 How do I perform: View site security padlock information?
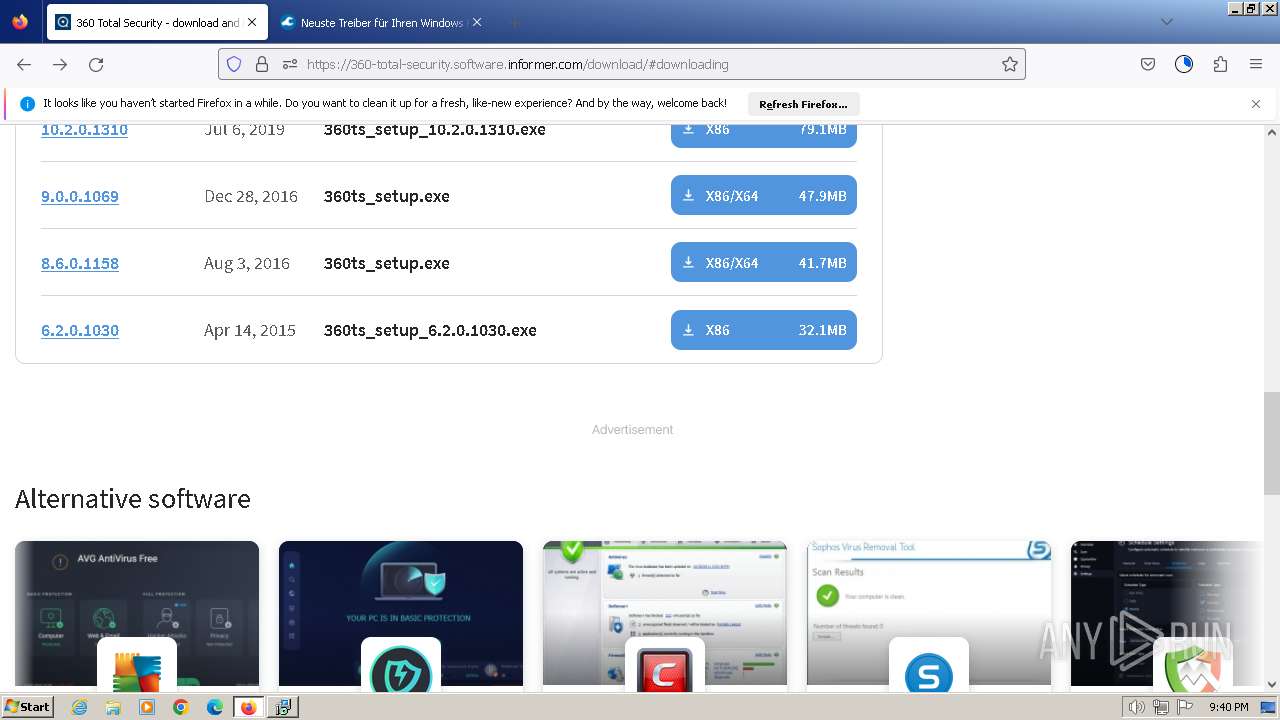point(262,64)
